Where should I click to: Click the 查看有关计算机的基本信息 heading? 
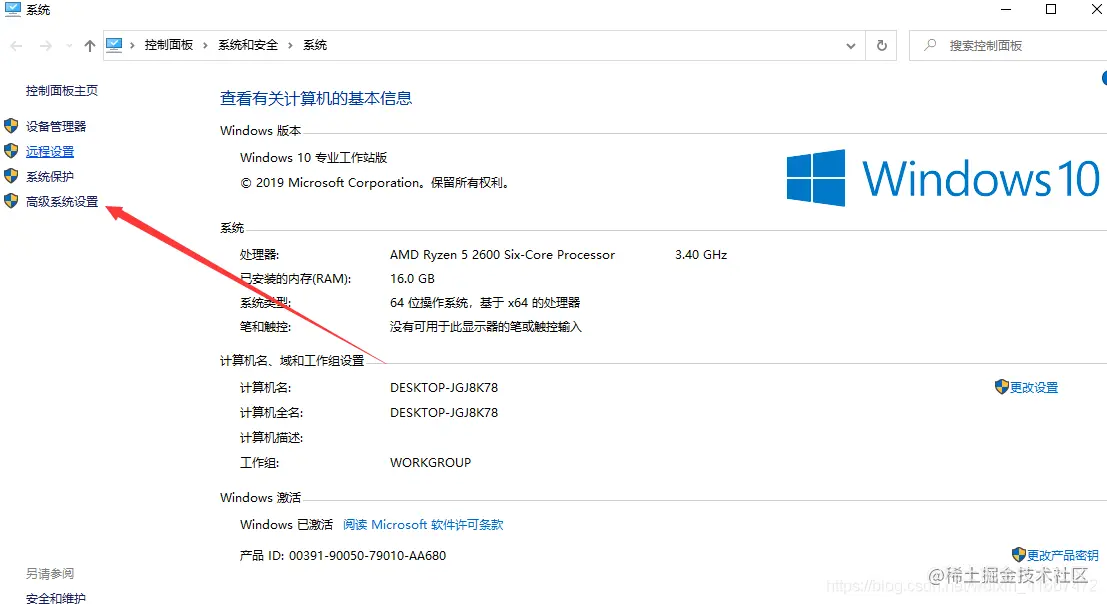click(316, 98)
